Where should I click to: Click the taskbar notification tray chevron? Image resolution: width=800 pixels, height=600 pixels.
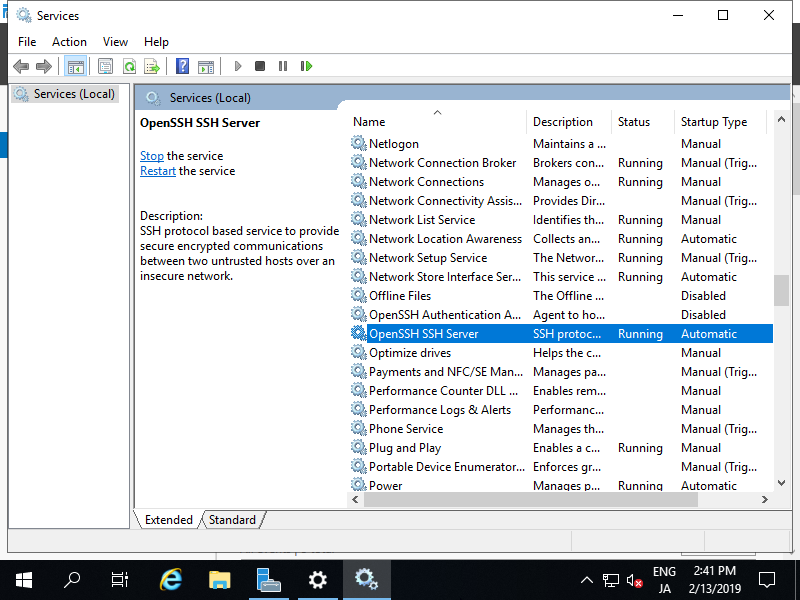[x=586, y=579]
